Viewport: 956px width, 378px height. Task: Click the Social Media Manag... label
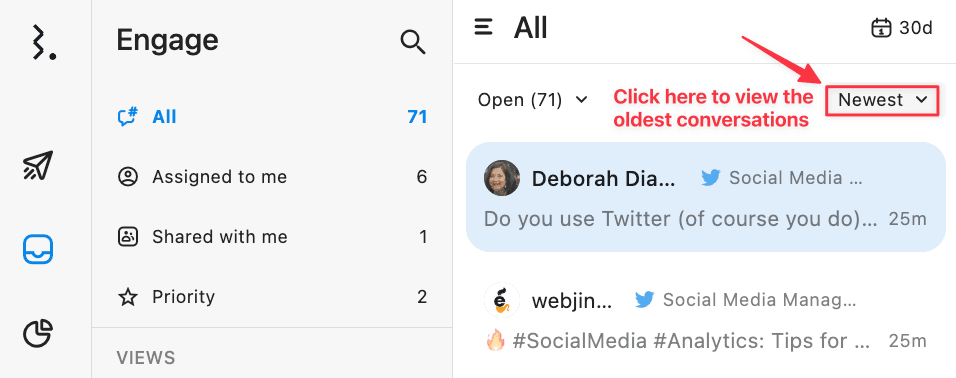coord(760,300)
